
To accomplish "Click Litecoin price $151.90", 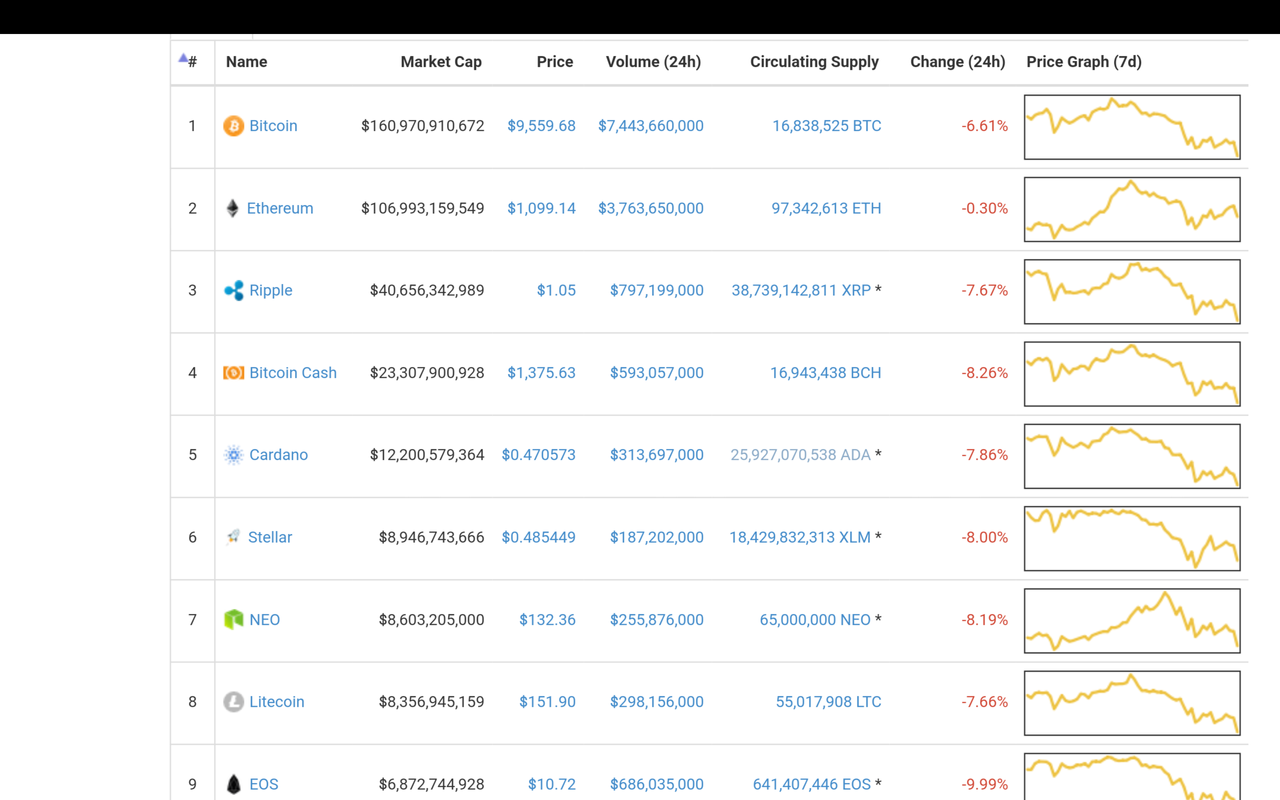I will click(547, 702).
